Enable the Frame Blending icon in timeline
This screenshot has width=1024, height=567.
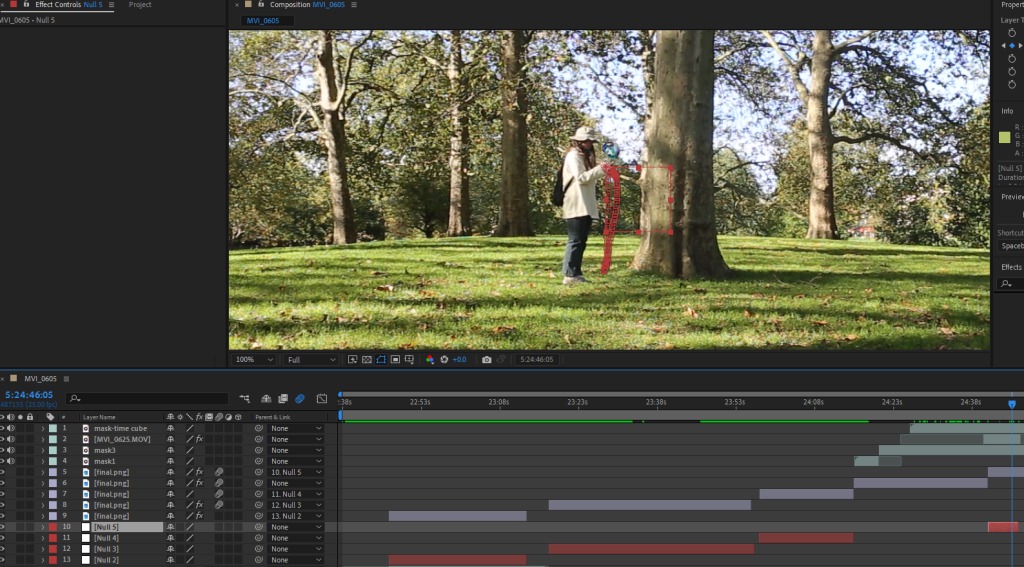pos(283,398)
